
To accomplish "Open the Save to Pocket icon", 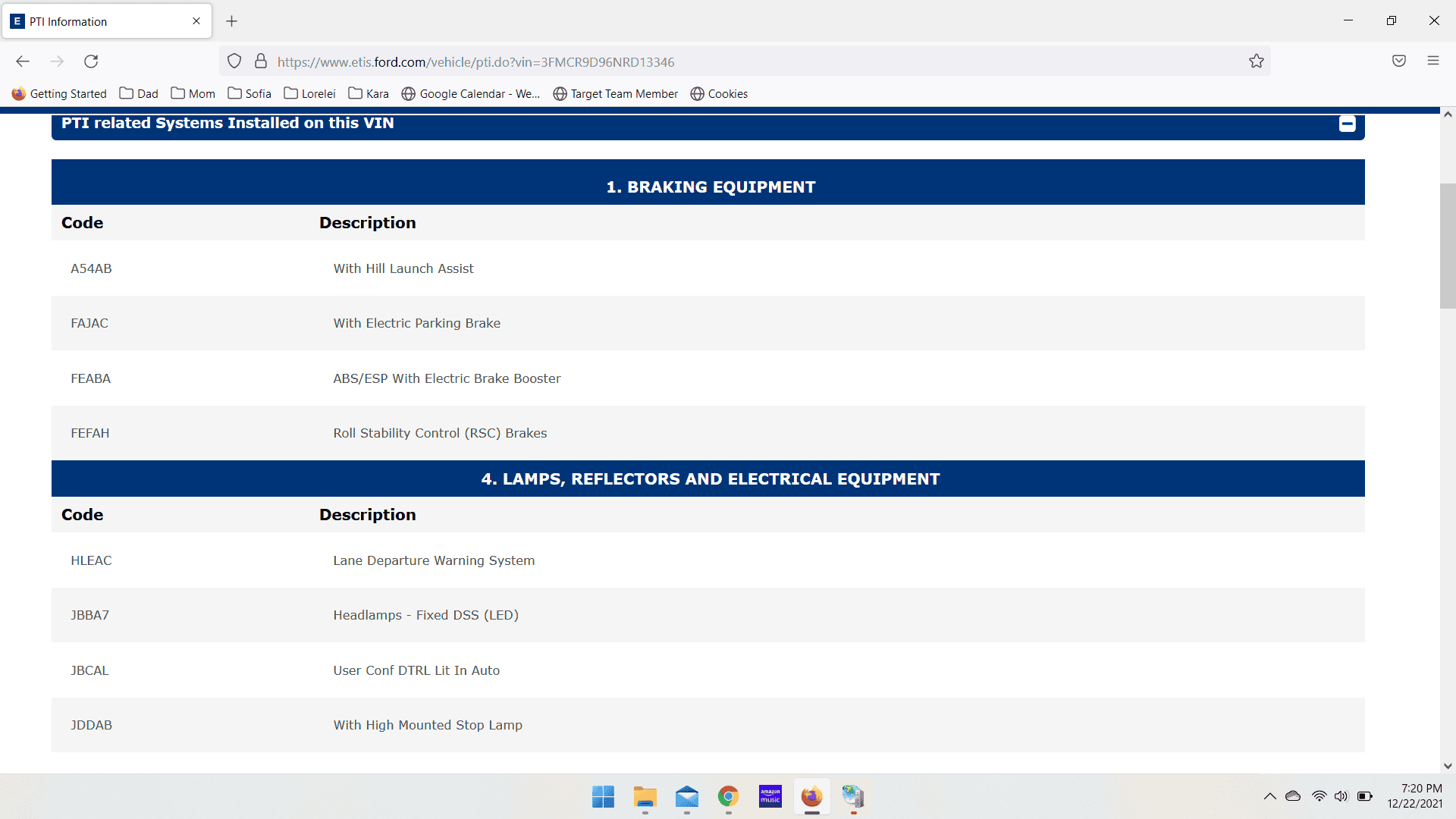I will pos(1399,61).
